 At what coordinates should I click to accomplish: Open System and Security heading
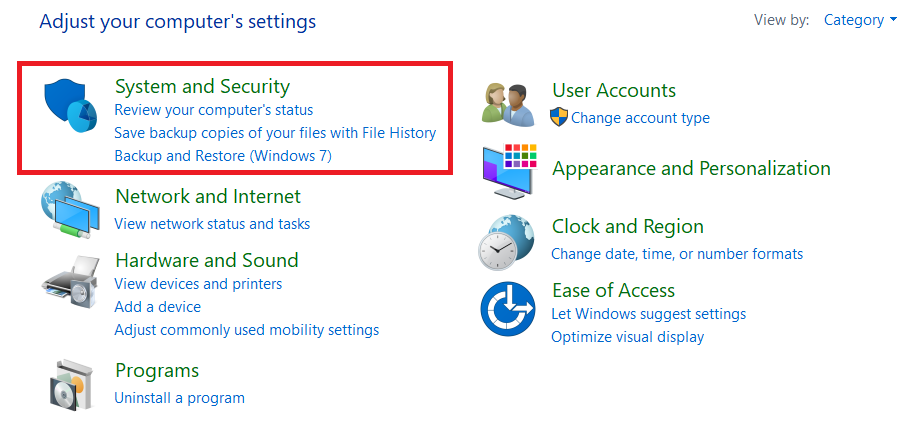[202, 86]
